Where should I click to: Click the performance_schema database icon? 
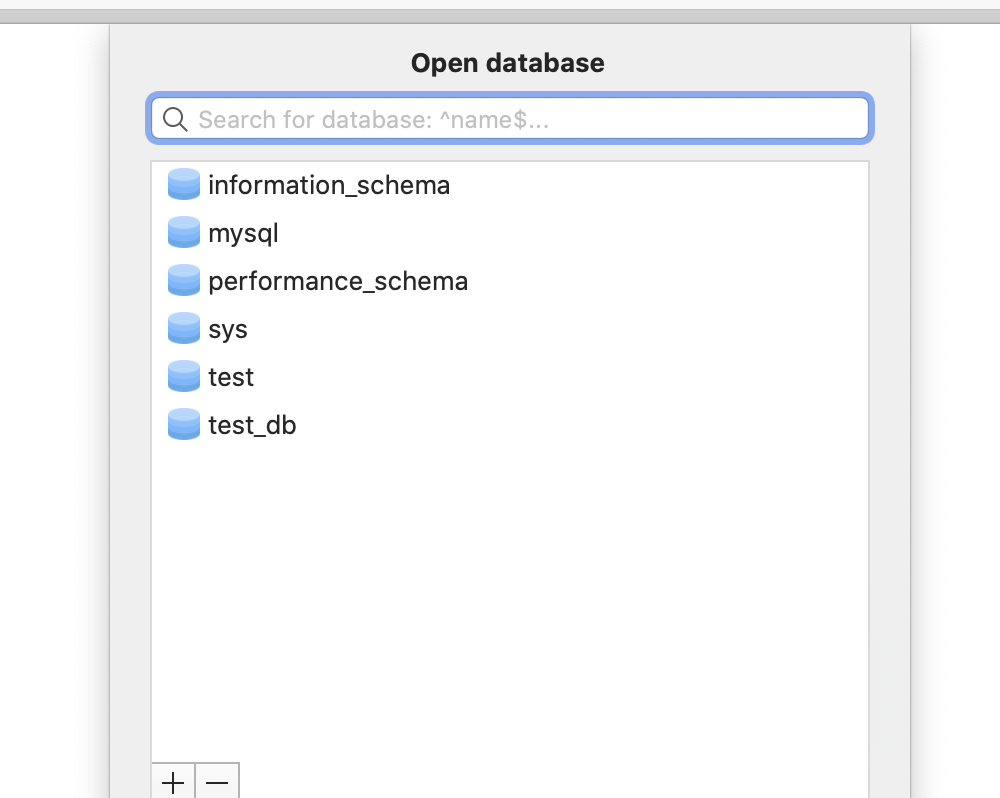click(x=183, y=280)
